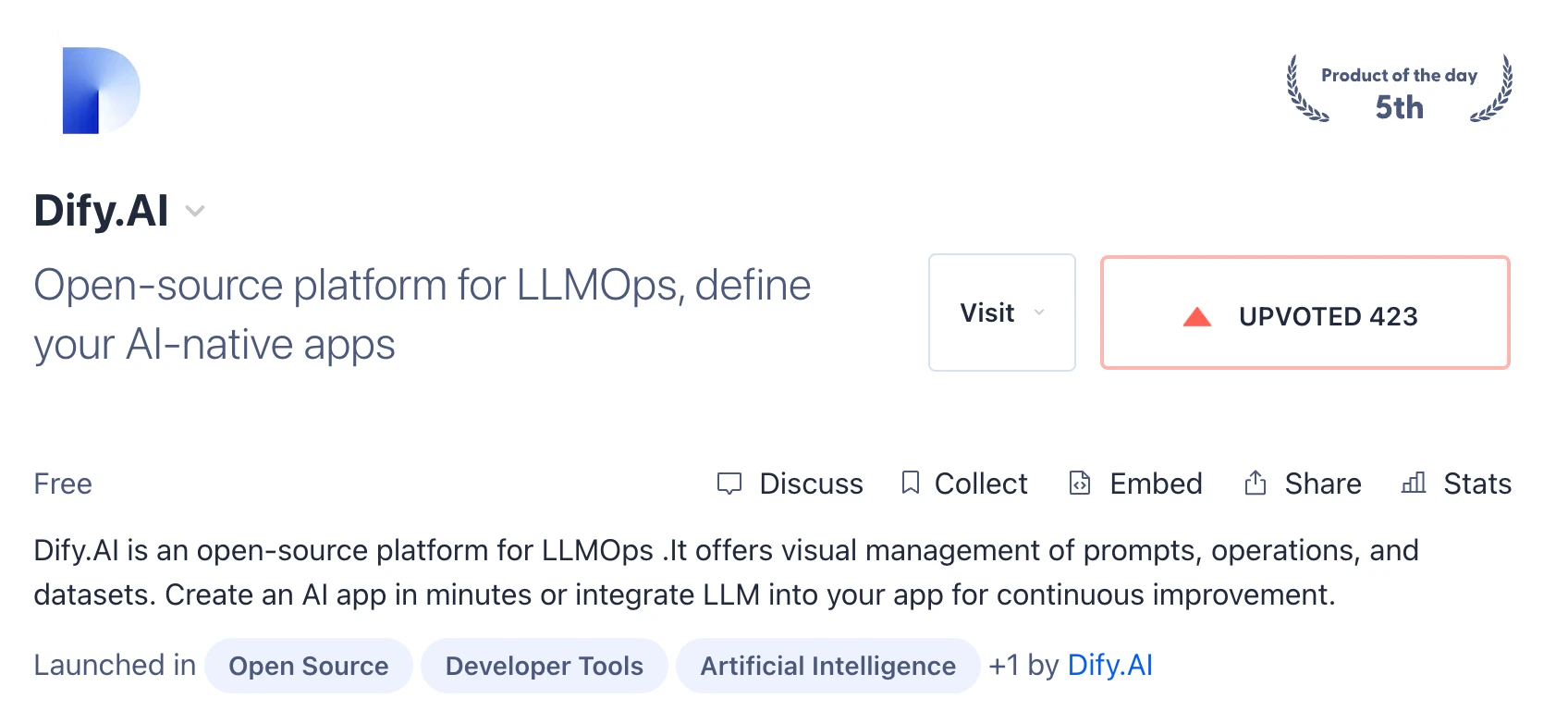Click the Dify.AI product title
Image resolution: width=1568 pixels, height=723 pixels.
pyautogui.click(x=101, y=211)
